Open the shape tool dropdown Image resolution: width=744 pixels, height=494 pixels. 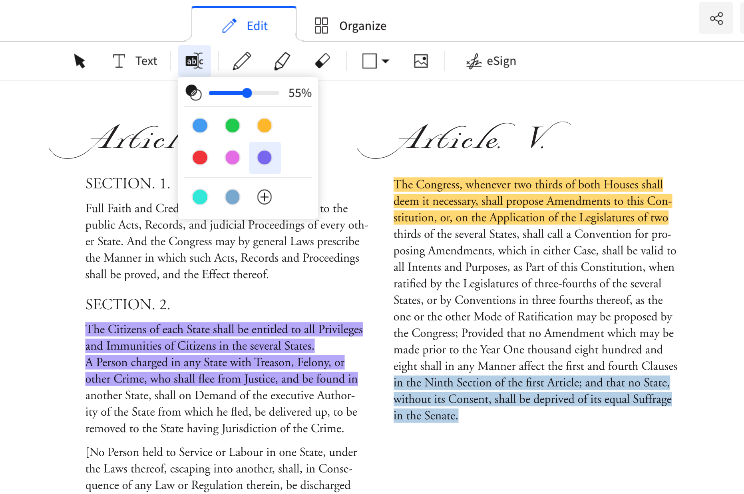click(x=375, y=61)
